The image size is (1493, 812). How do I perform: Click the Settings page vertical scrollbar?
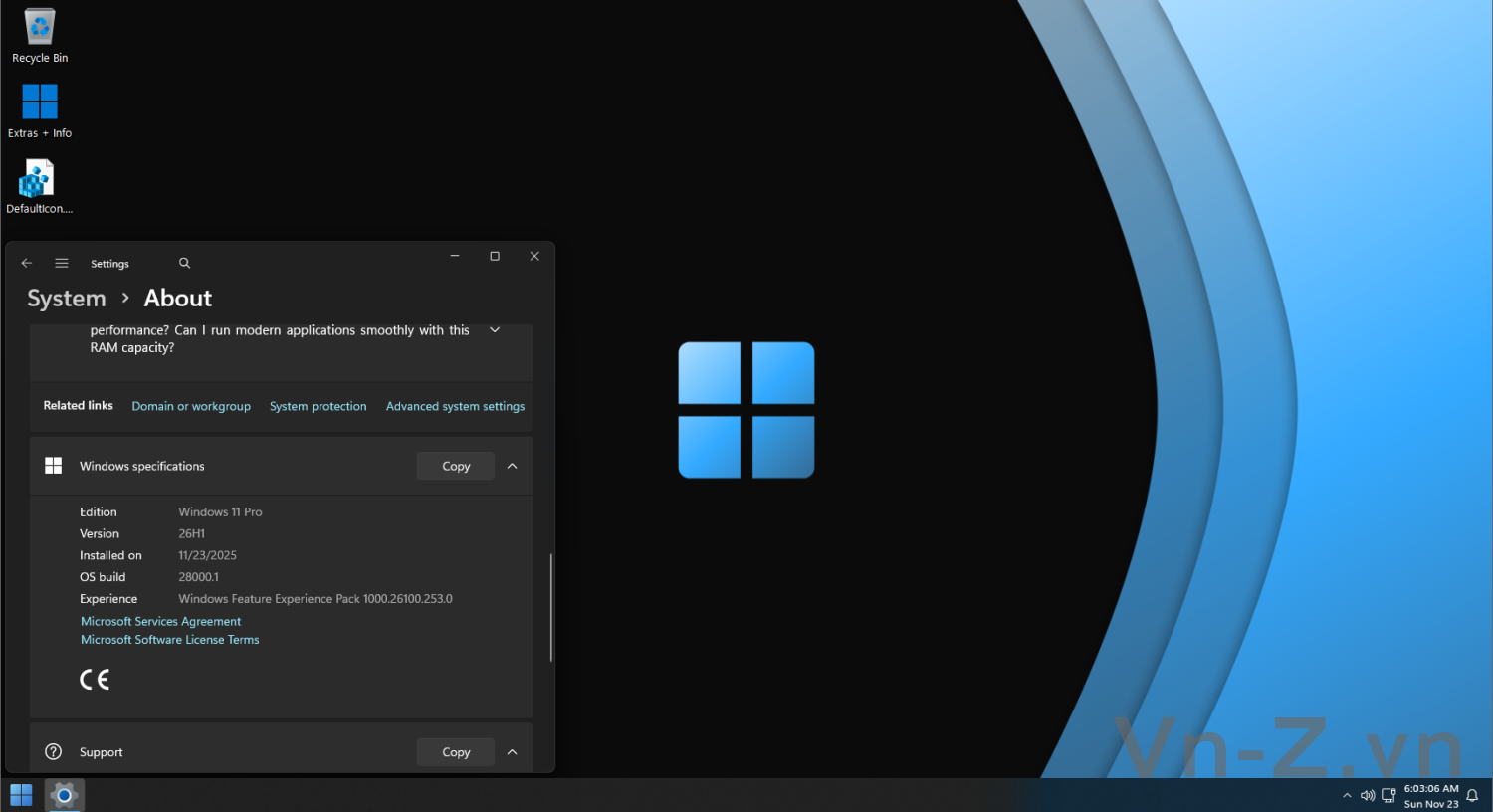click(550, 607)
